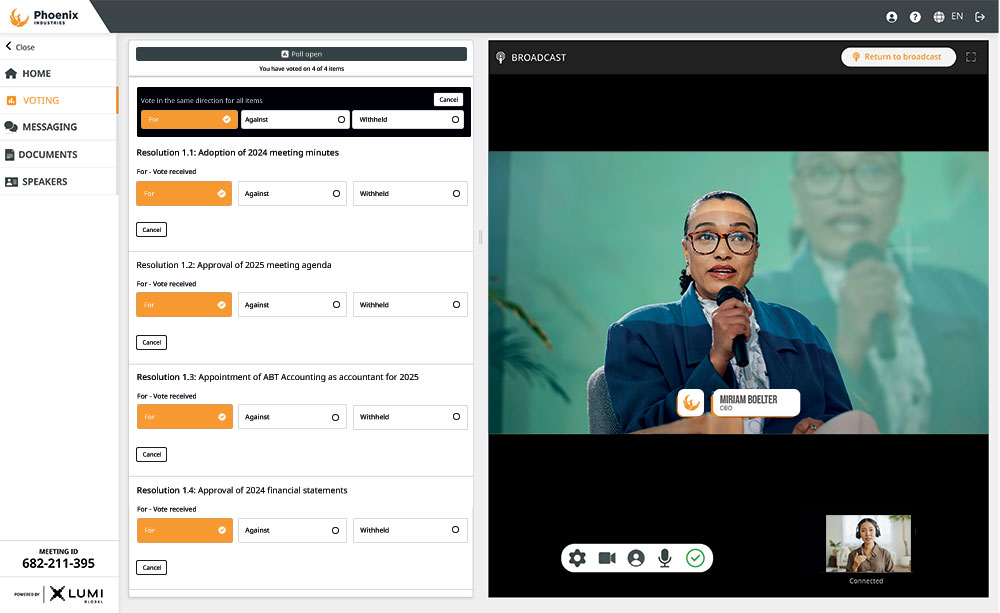Select HOME in the sidebar
1000x613 pixels.
(40, 71)
